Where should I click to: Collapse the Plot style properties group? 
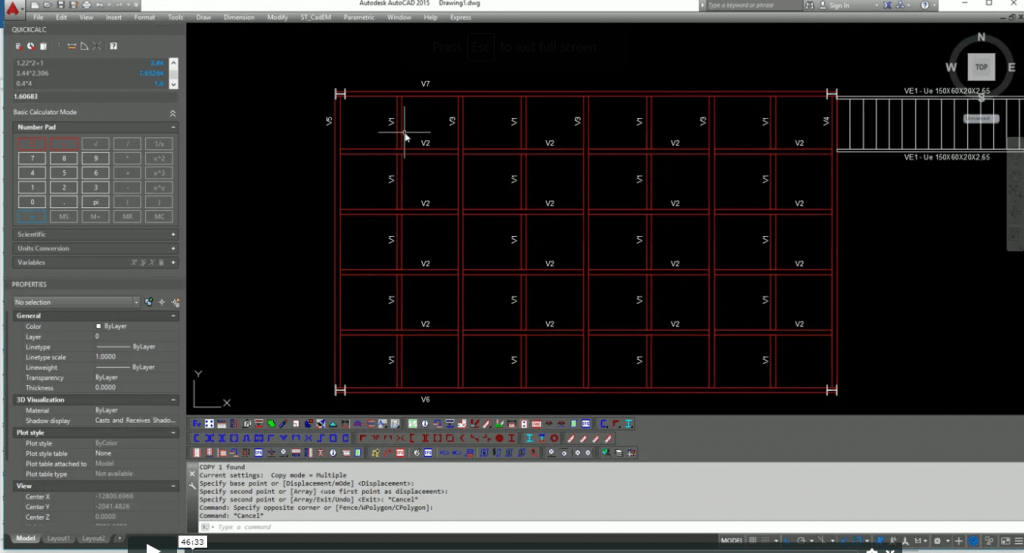click(x=173, y=432)
